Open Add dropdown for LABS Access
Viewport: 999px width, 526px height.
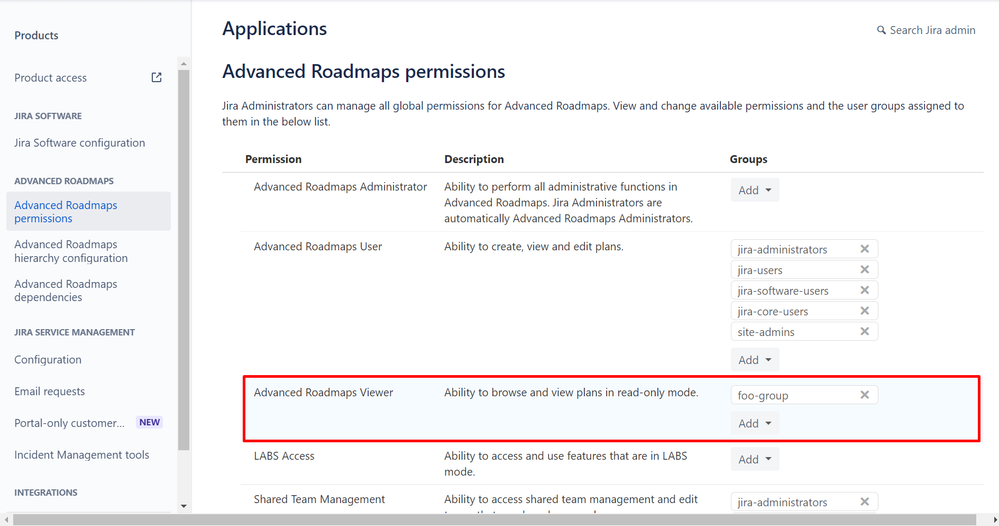pos(754,459)
